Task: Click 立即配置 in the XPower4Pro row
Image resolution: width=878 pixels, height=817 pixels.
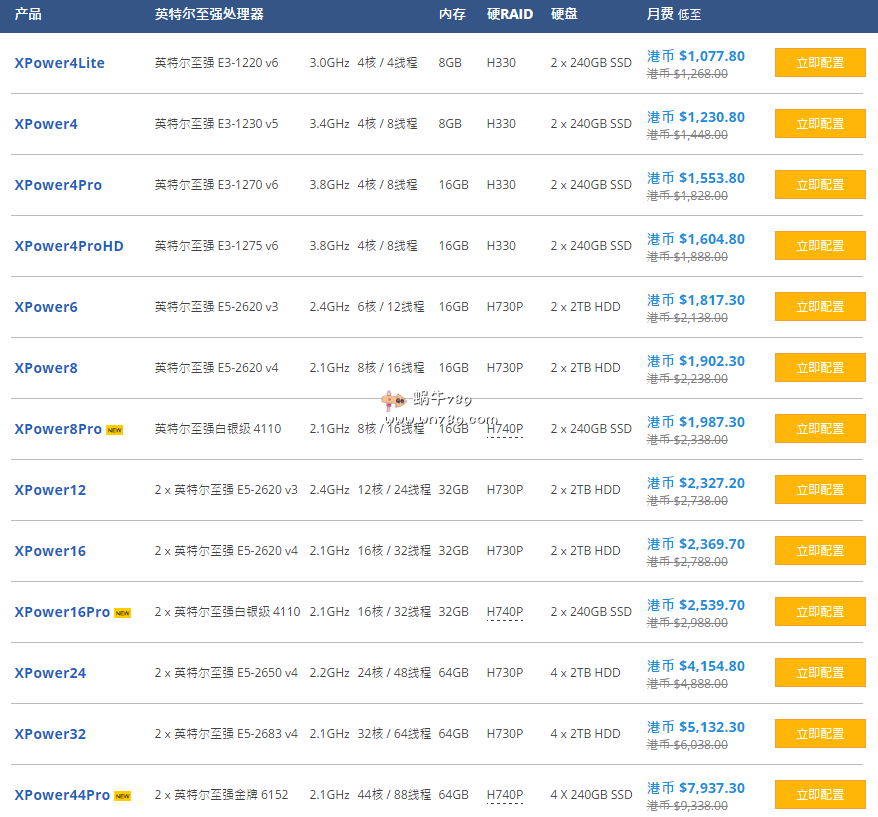Action: coord(820,185)
